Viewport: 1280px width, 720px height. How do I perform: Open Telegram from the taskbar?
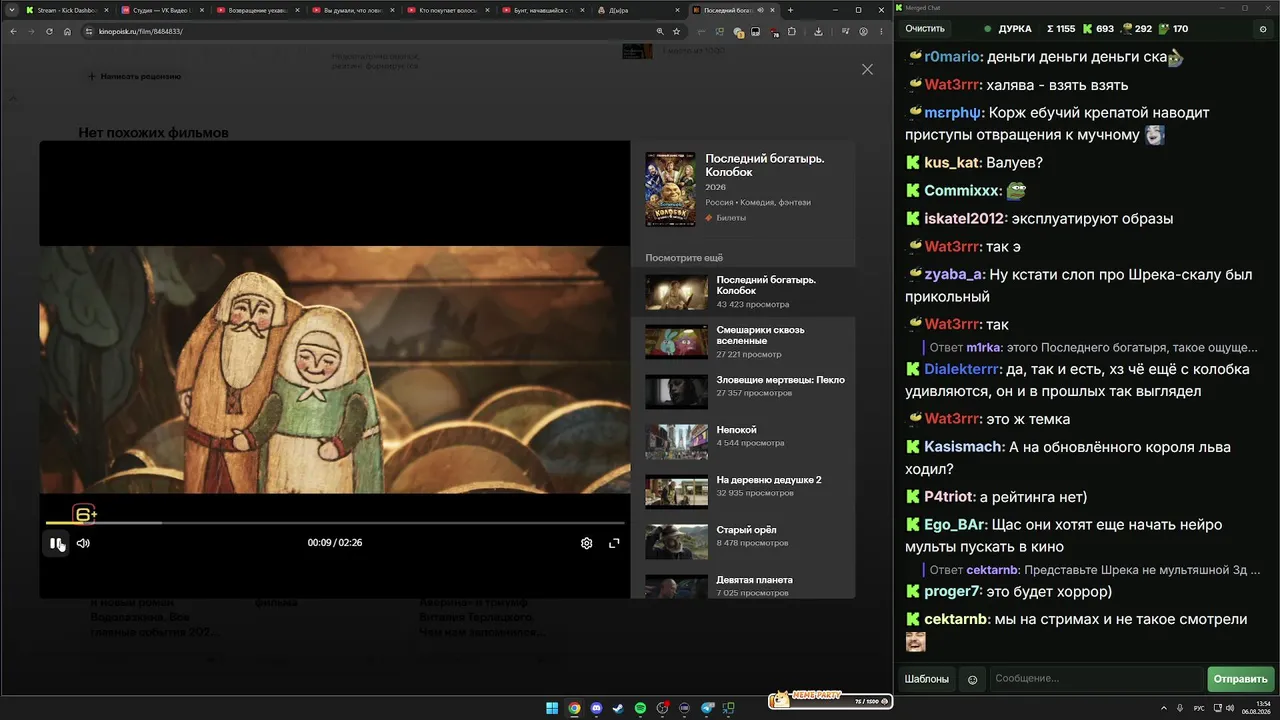coord(708,708)
